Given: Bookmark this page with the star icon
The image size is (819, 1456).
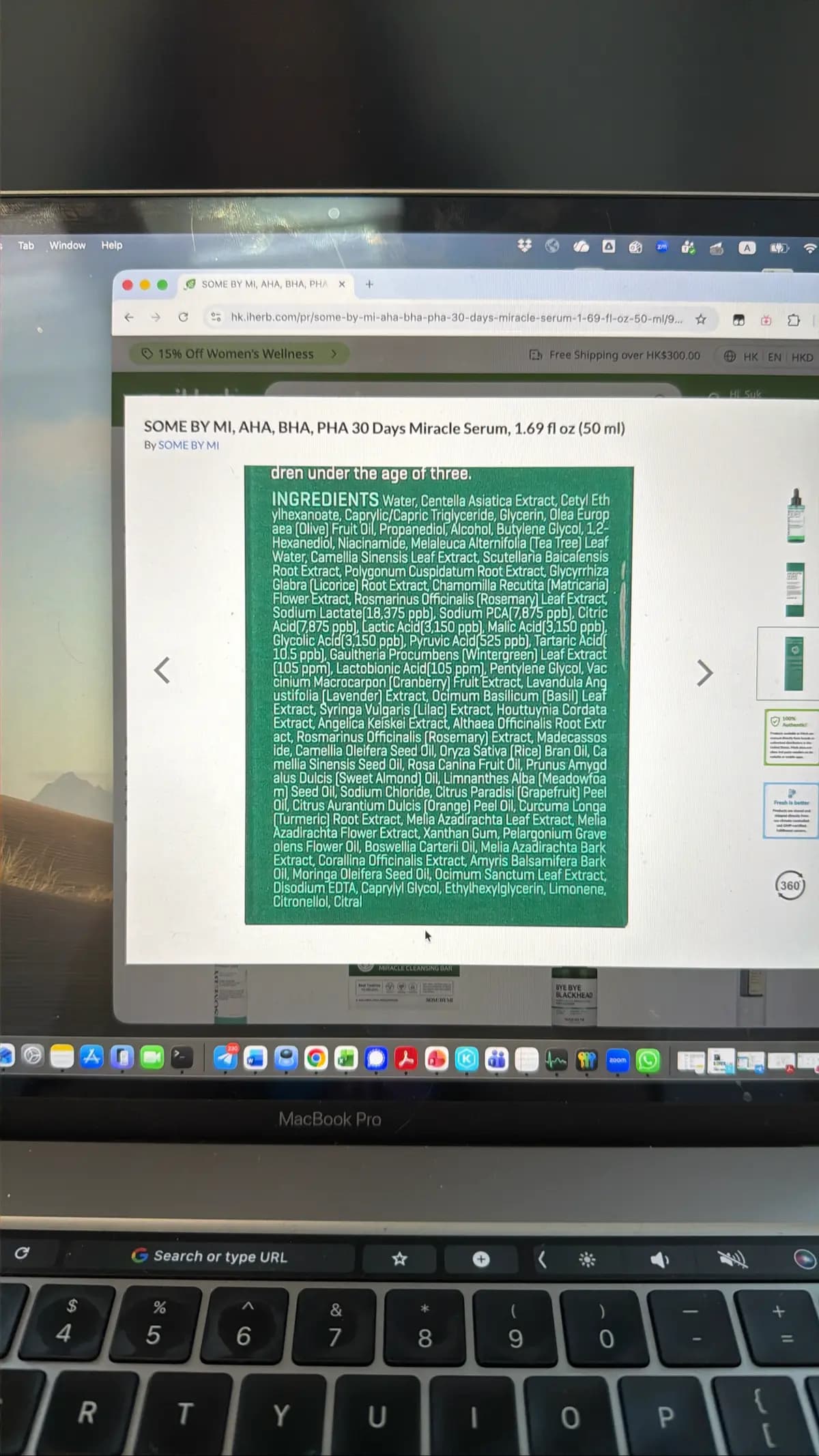Looking at the screenshot, I should (701, 319).
